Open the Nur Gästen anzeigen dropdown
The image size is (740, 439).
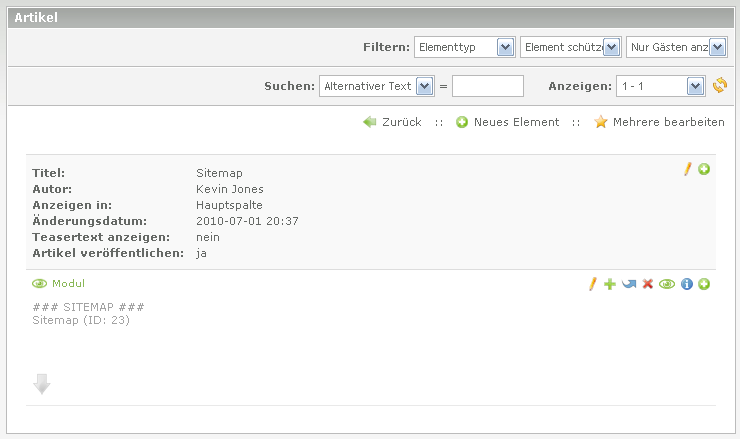[x=676, y=47]
